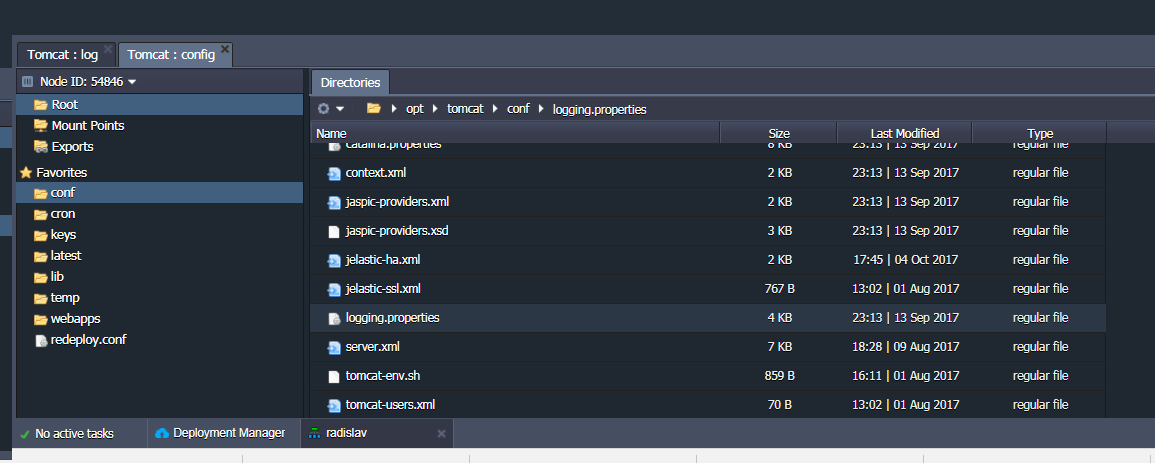The image size is (1155, 463).
Task: Click the redeploy.conf file icon
Action: [41, 341]
